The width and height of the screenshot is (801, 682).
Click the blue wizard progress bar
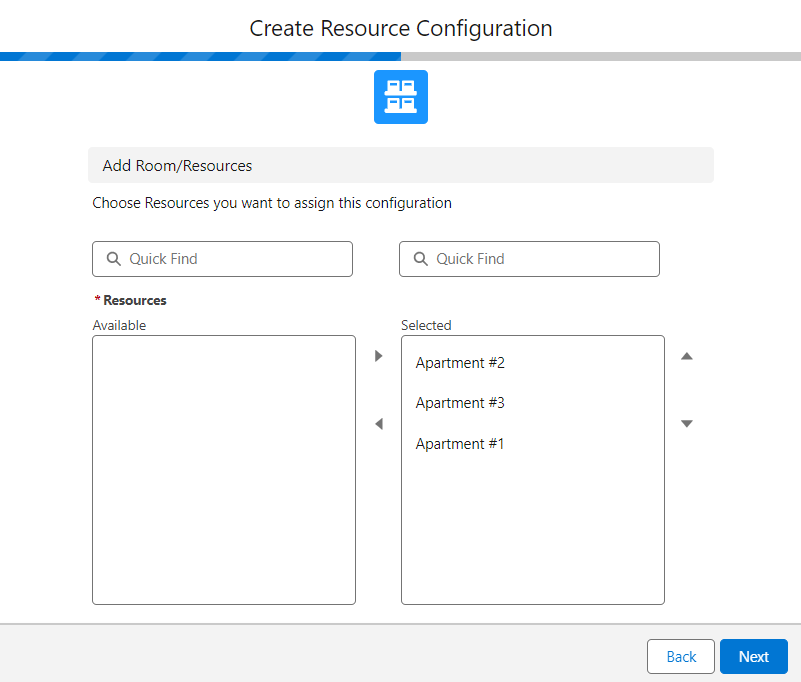point(200,57)
